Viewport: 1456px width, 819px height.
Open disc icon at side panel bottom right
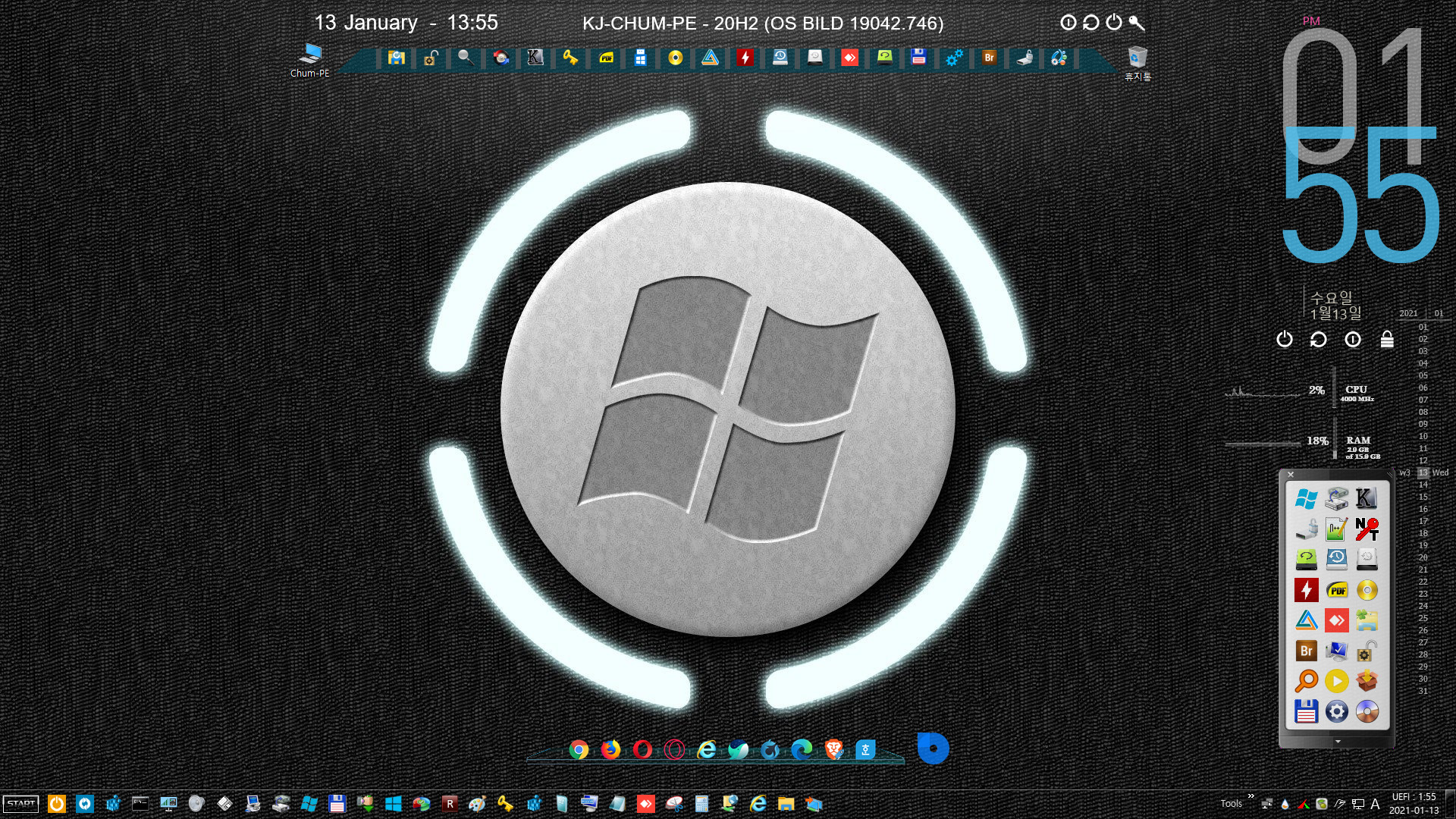click(1367, 711)
